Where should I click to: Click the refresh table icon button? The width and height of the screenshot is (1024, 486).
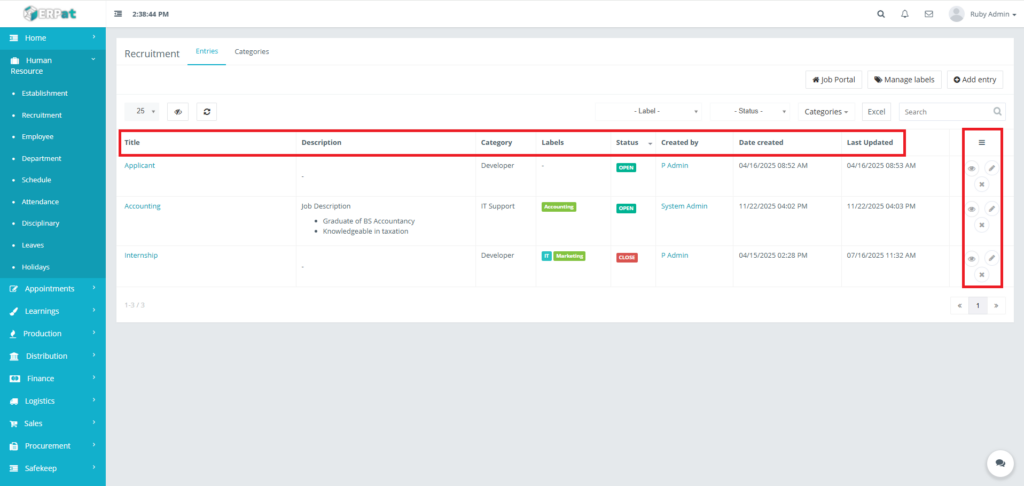207,112
